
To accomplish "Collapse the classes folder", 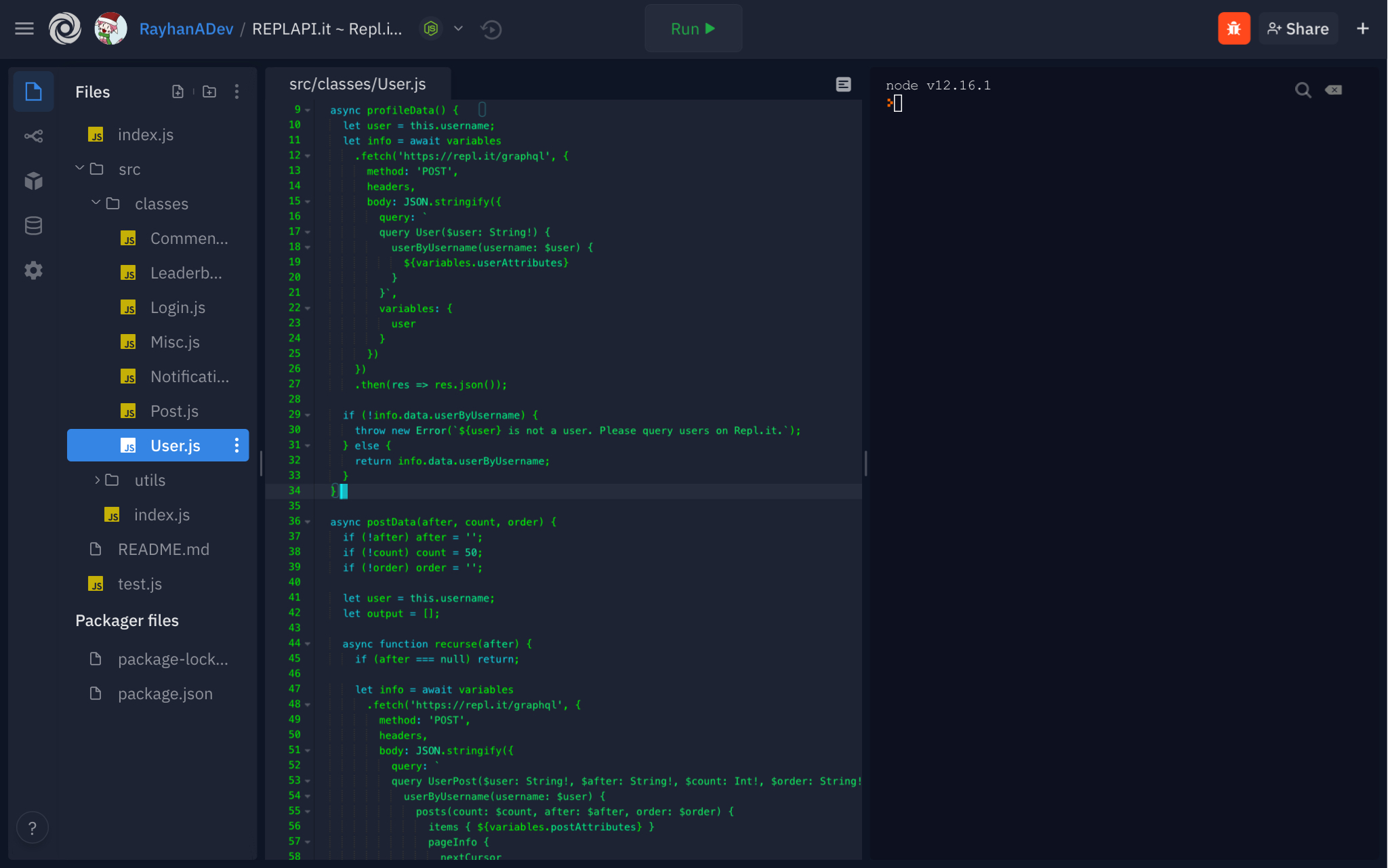I will [96, 203].
